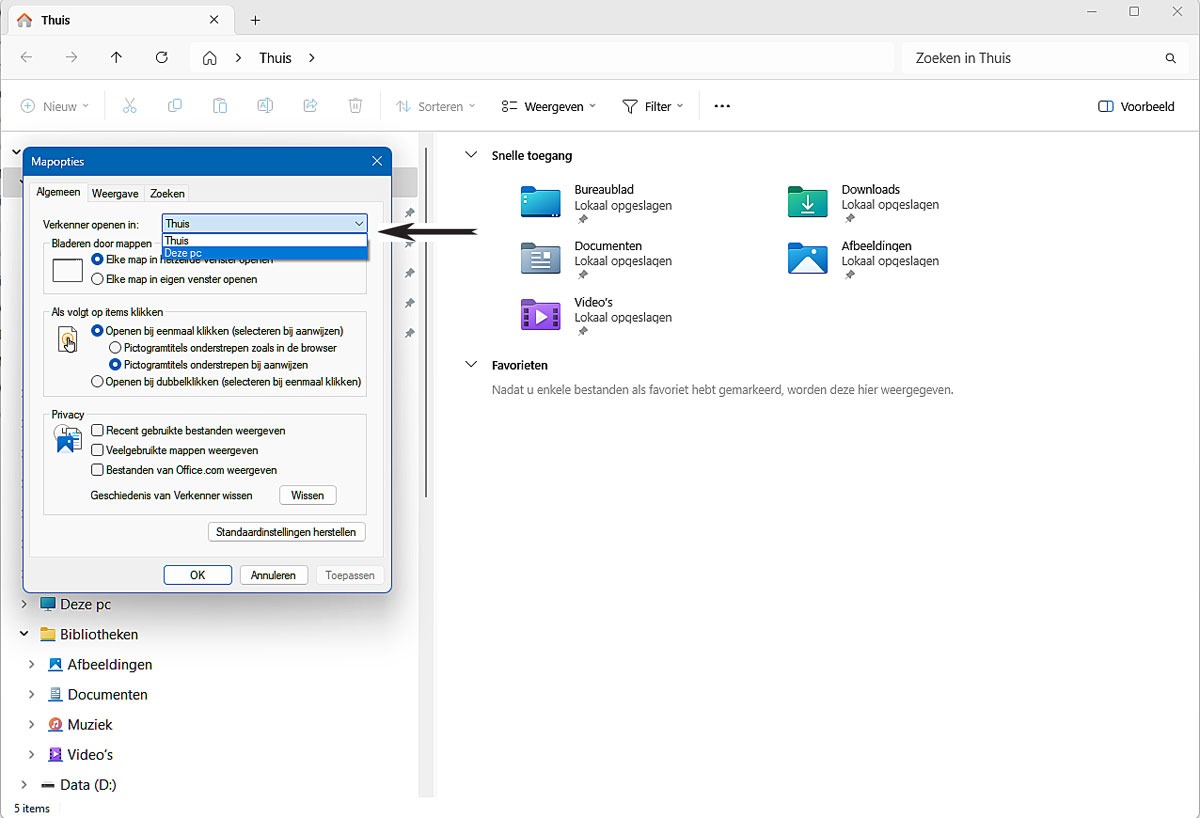Open the Downloads folder icon
The height and width of the screenshot is (818, 1200).
click(808, 202)
